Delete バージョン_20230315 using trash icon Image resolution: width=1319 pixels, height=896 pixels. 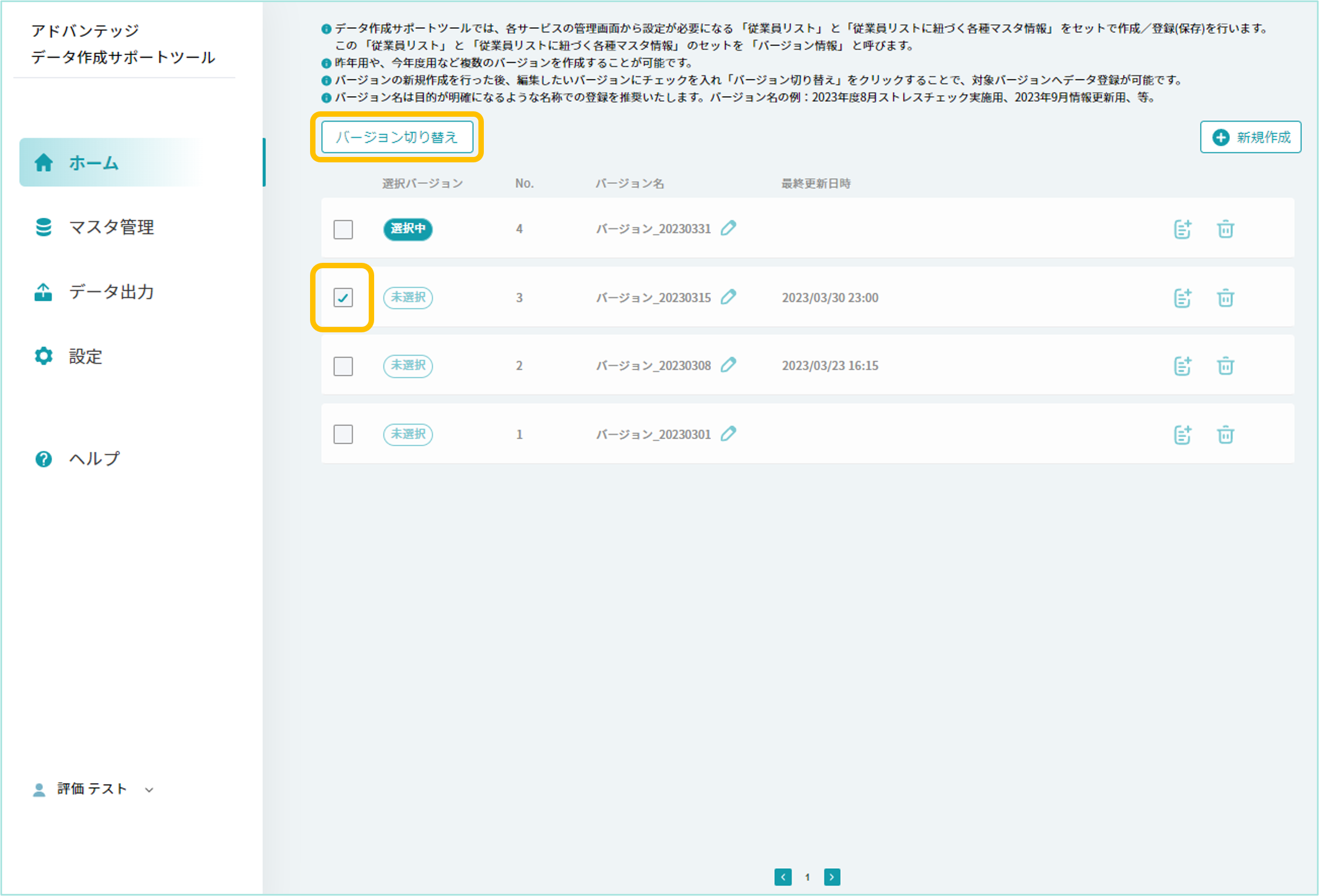[1226, 298]
